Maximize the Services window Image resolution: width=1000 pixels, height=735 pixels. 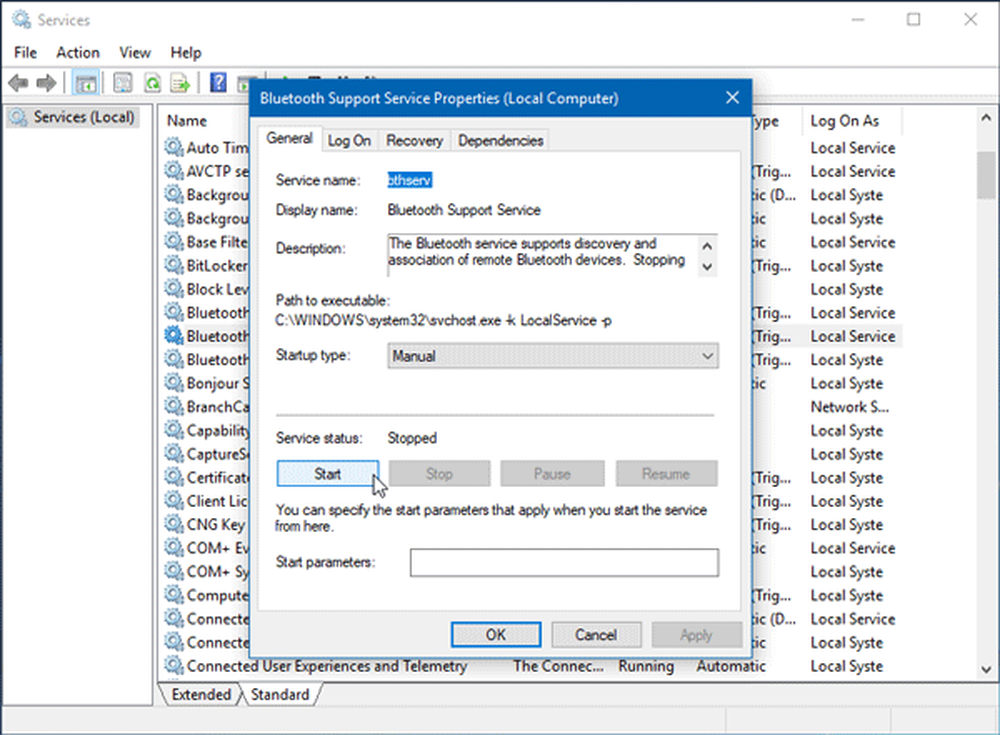point(913,20)
